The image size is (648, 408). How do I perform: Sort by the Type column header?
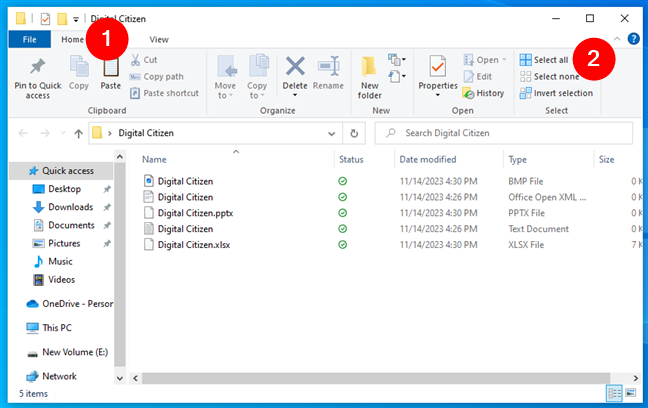click(517, 160)
